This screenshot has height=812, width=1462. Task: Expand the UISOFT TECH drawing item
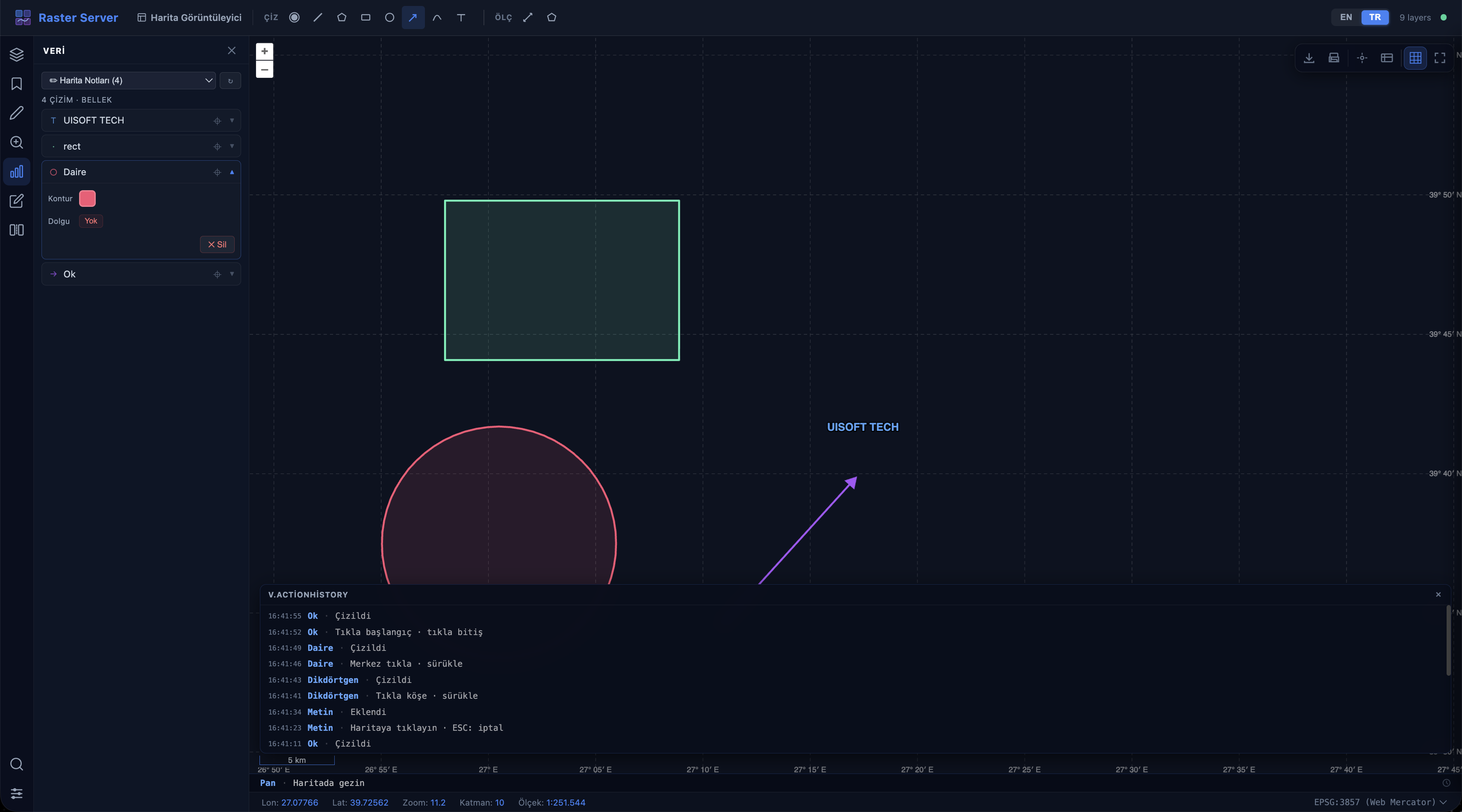tap(232, 120)
